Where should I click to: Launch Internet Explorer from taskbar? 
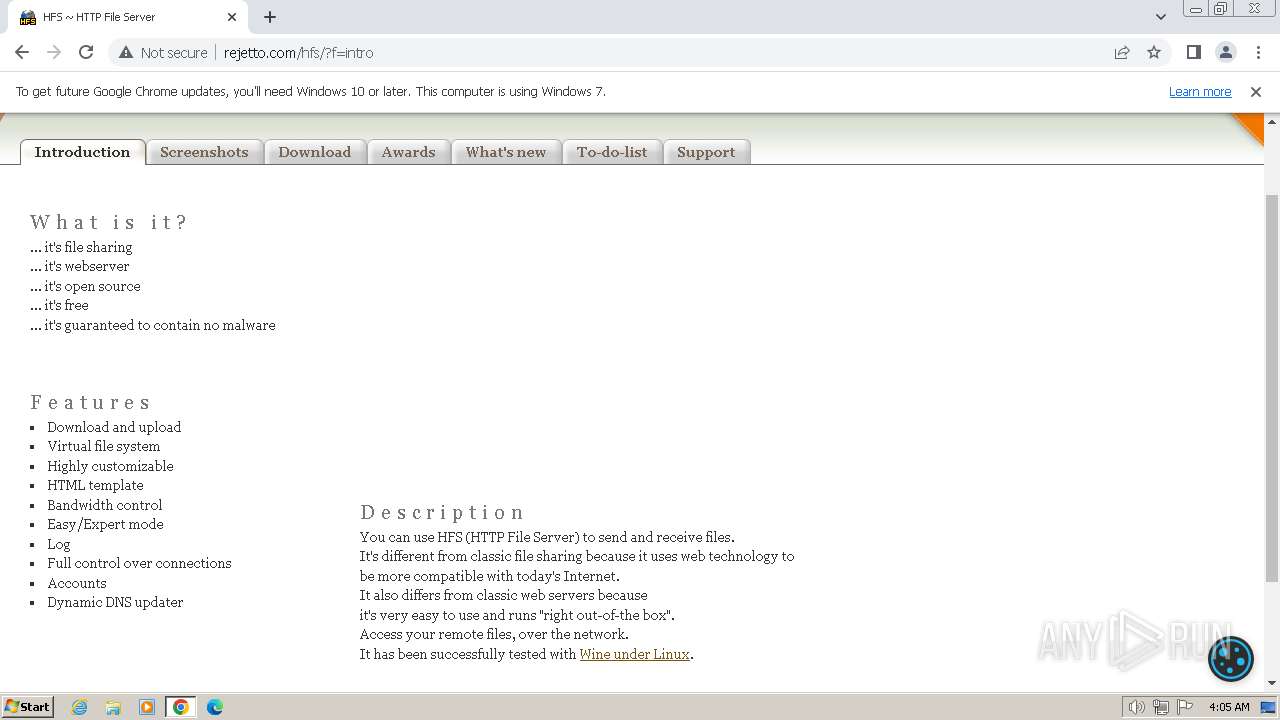click(x=80, y=707)
